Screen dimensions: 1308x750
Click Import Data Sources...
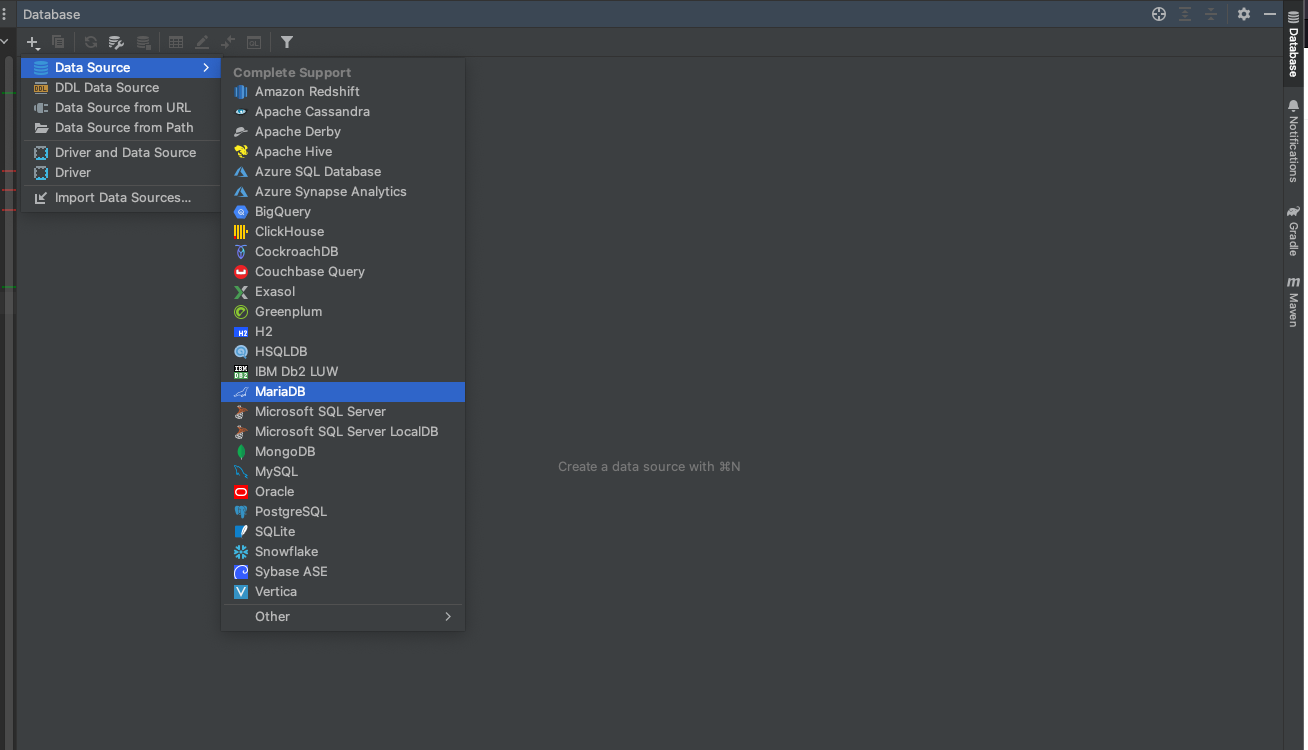(x=121, y=198)
